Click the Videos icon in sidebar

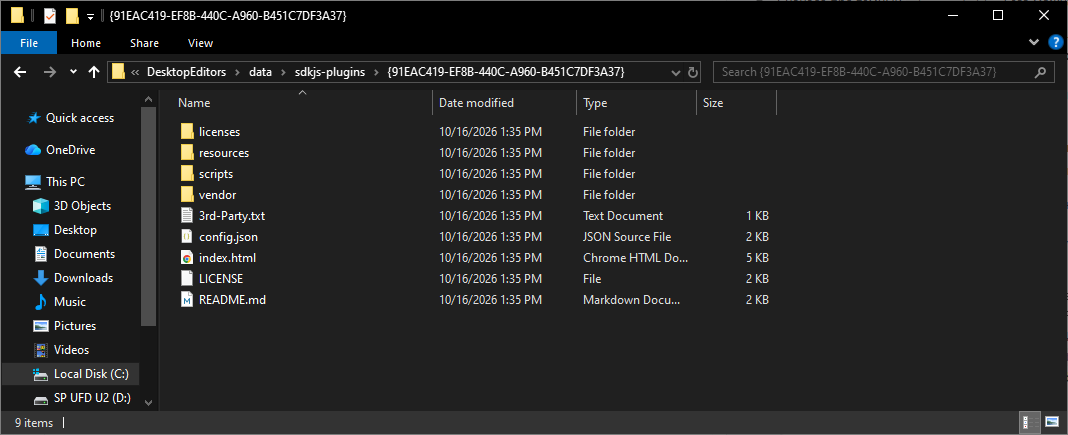(x=42, y=350)
